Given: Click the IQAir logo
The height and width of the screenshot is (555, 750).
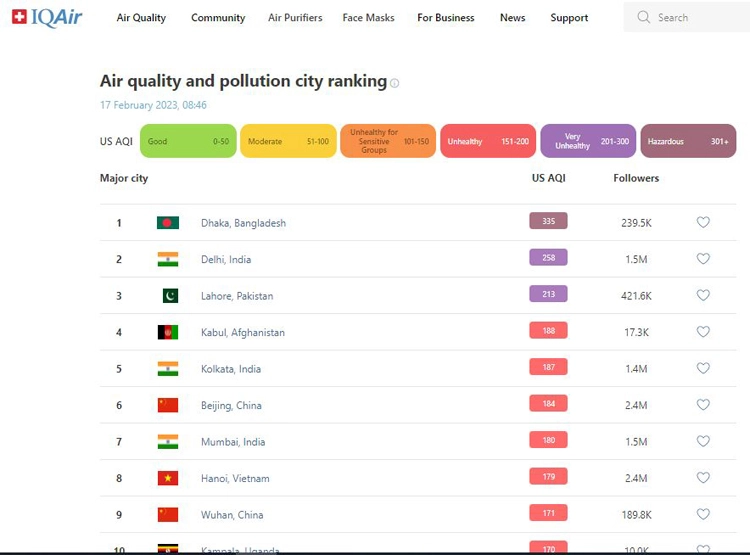Looking at the screenshot, I should pos(47,18).
